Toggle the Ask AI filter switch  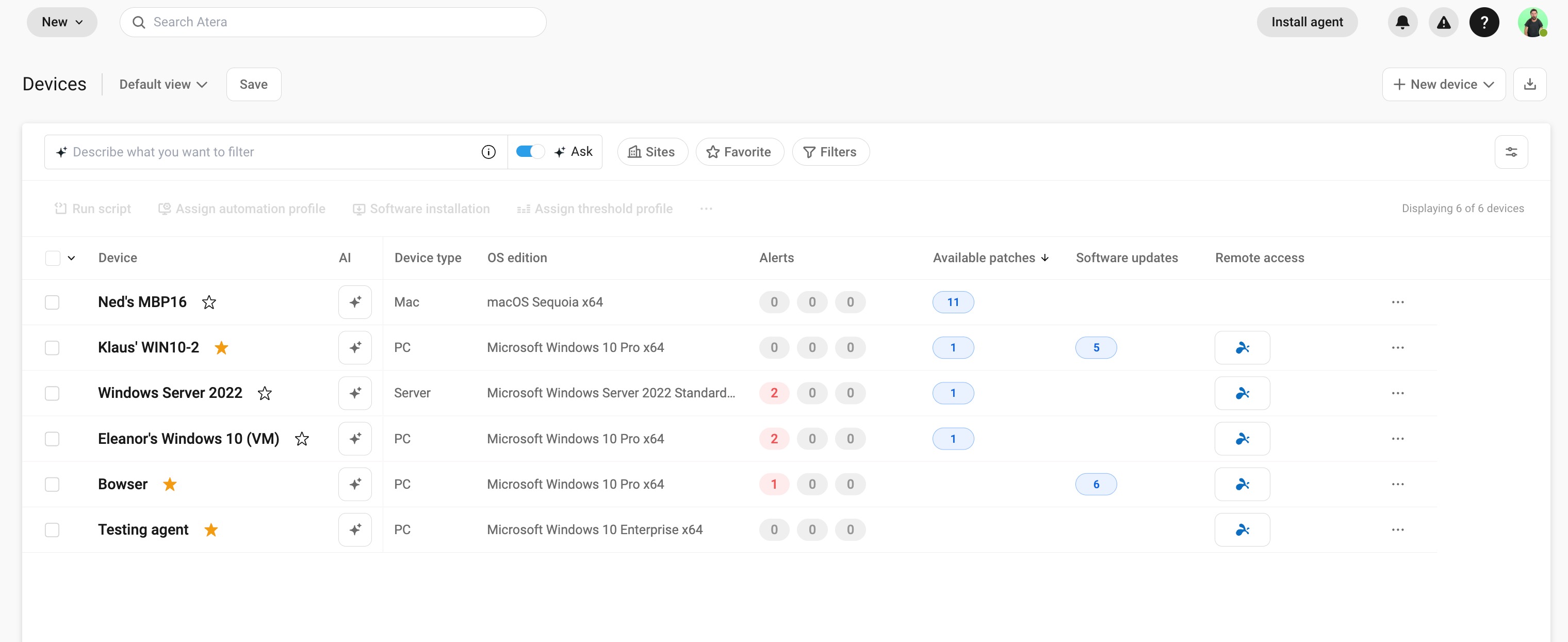530,152
